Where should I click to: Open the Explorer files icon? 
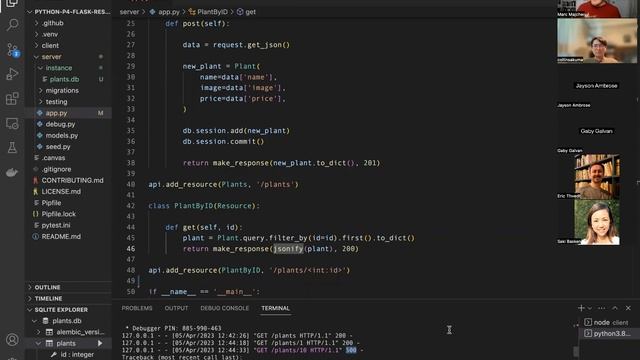point(12,3)
